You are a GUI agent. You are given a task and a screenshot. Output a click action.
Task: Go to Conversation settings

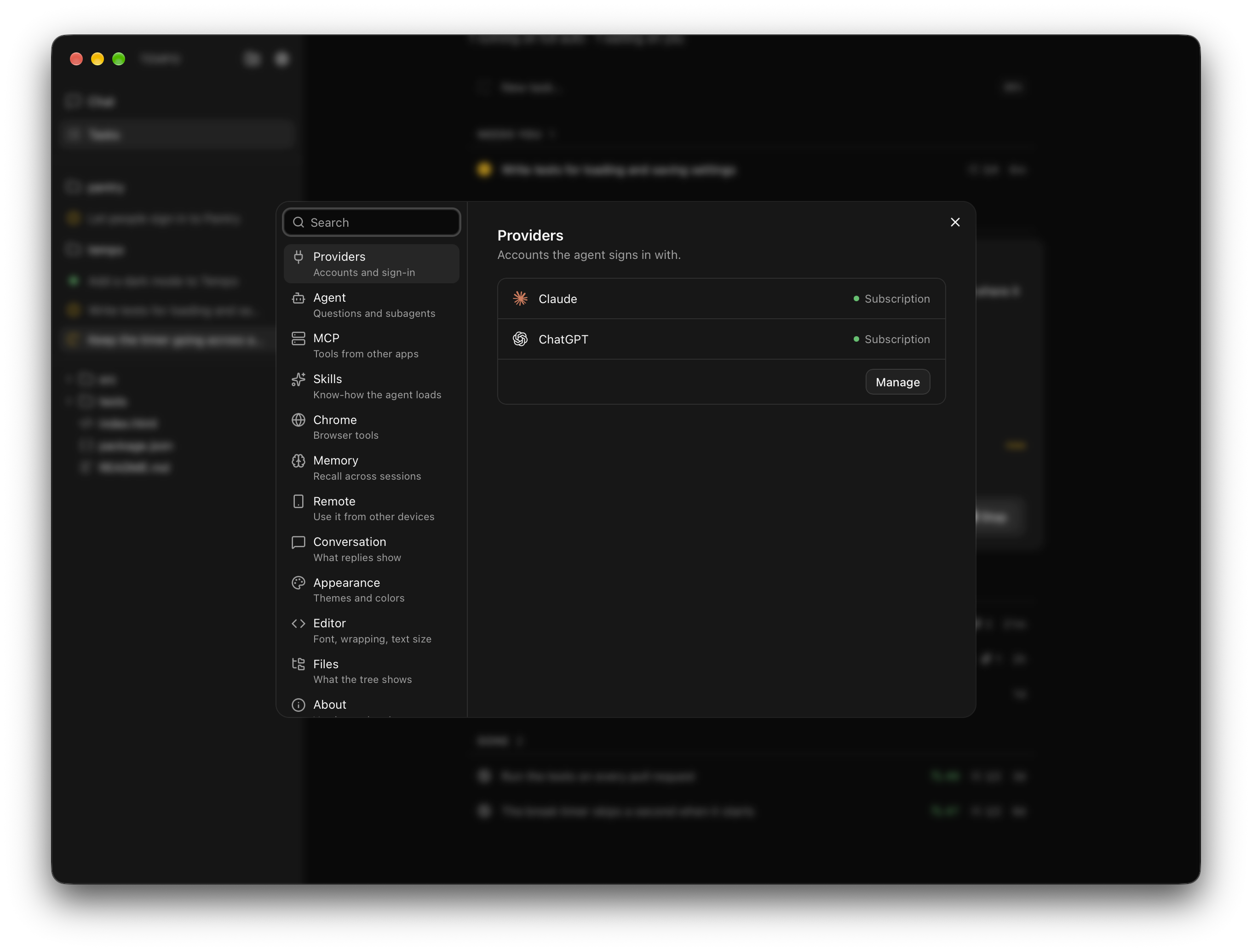371,549
